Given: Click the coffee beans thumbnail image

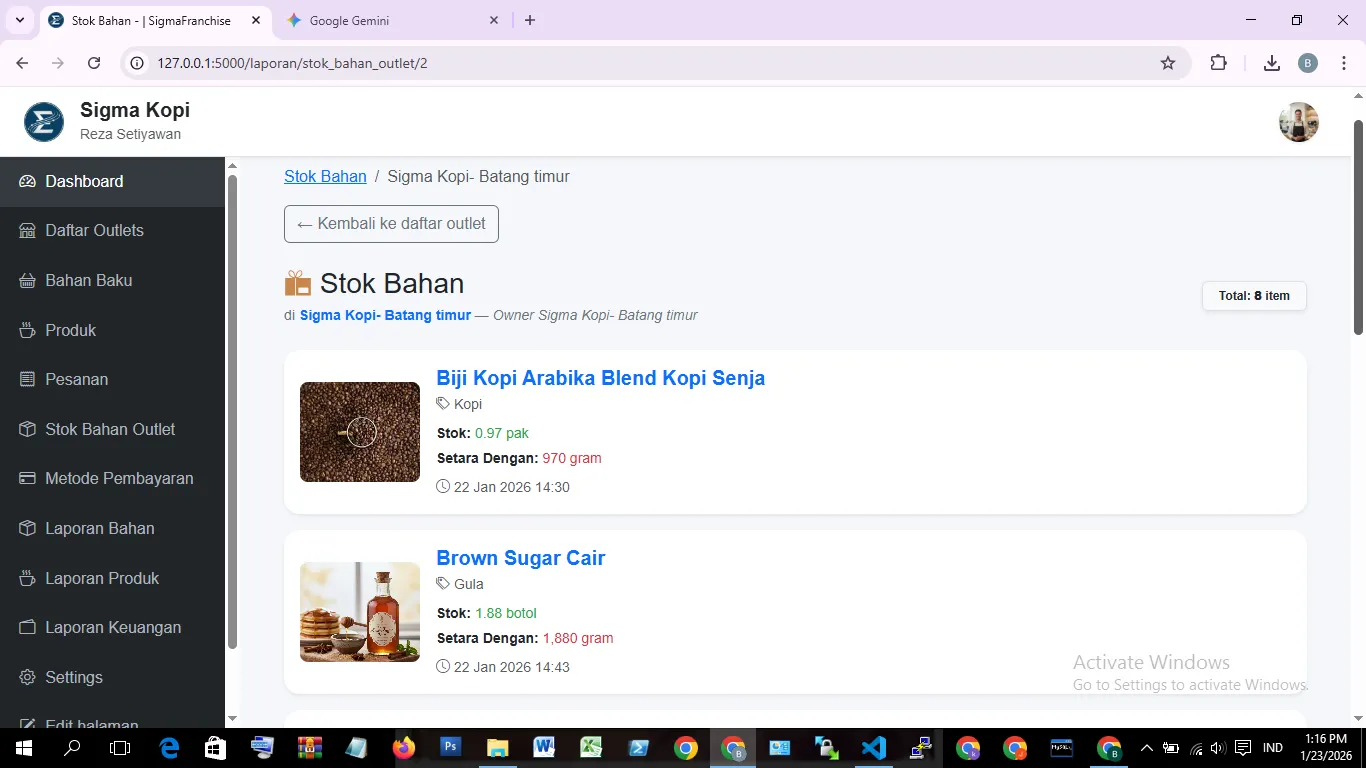Looking at the screenshot, I should [360, 432].
